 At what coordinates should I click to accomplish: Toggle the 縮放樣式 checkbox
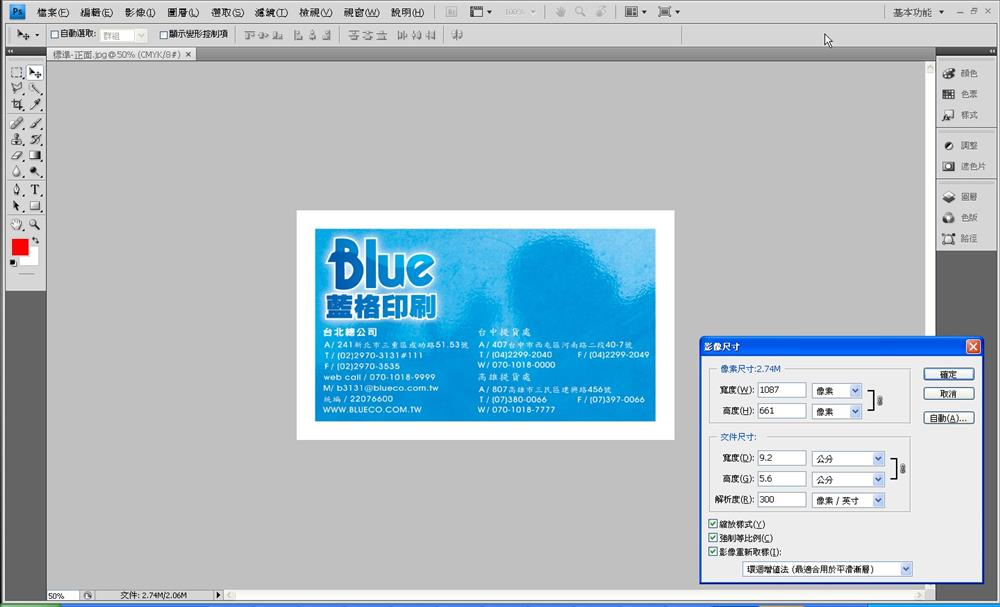click(712, 524)
